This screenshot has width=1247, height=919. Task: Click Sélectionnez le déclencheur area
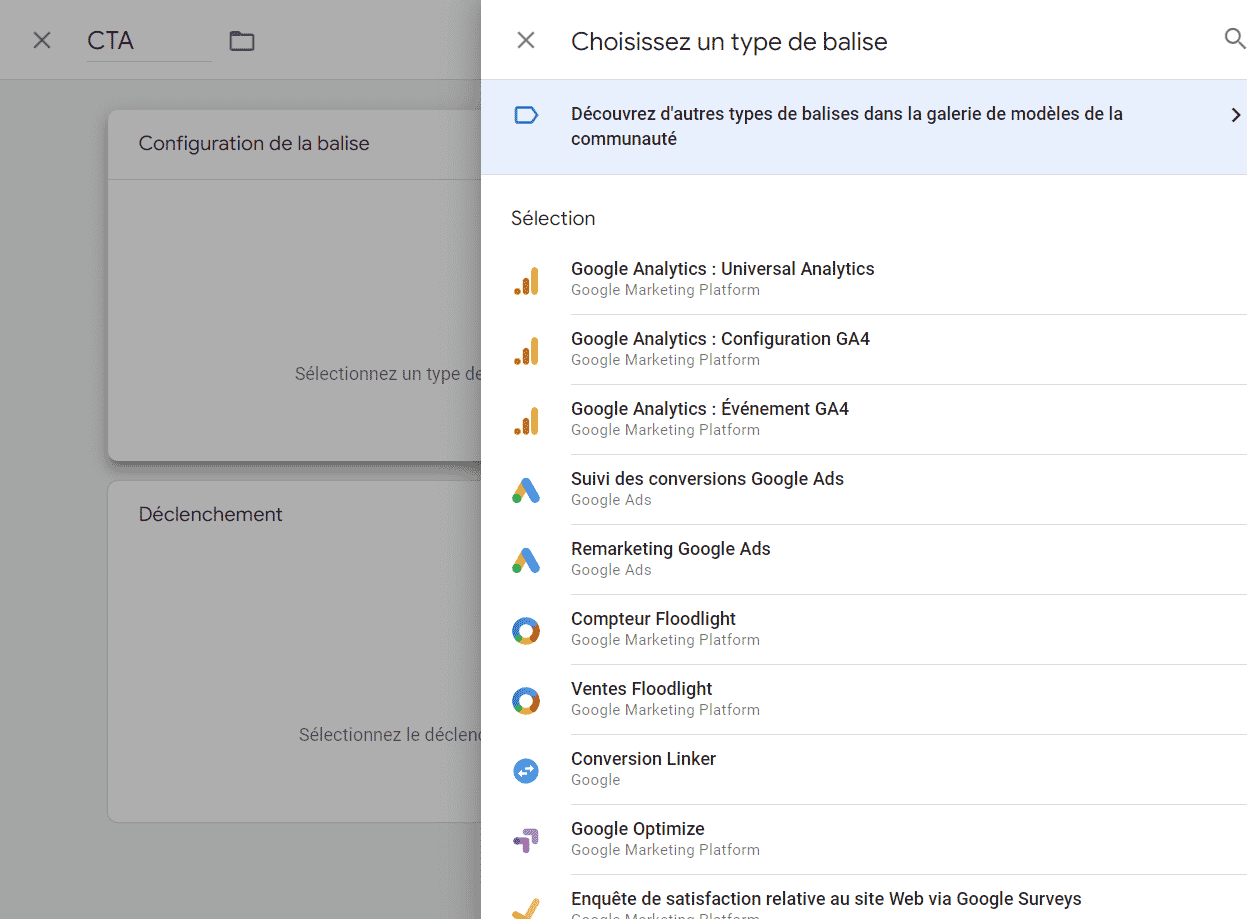coord(390,735)
